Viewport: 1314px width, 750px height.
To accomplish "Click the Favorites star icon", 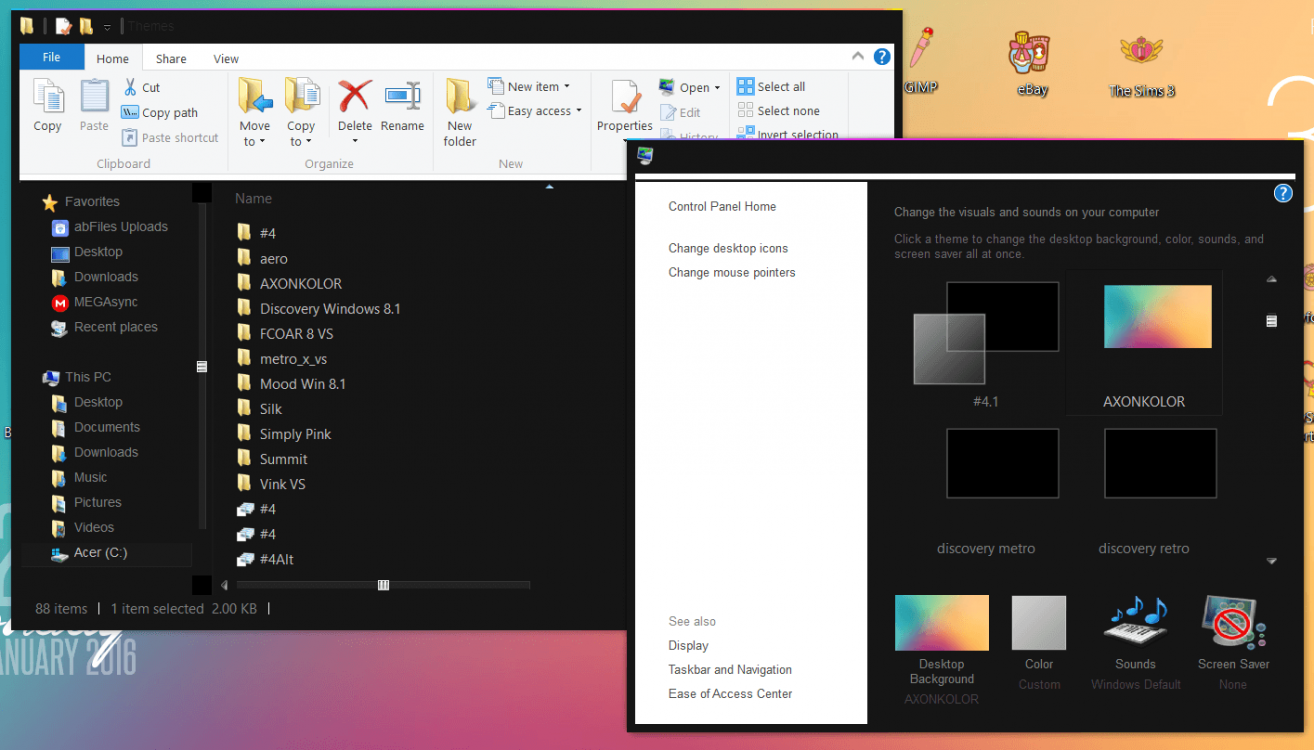I will point(50,202).
